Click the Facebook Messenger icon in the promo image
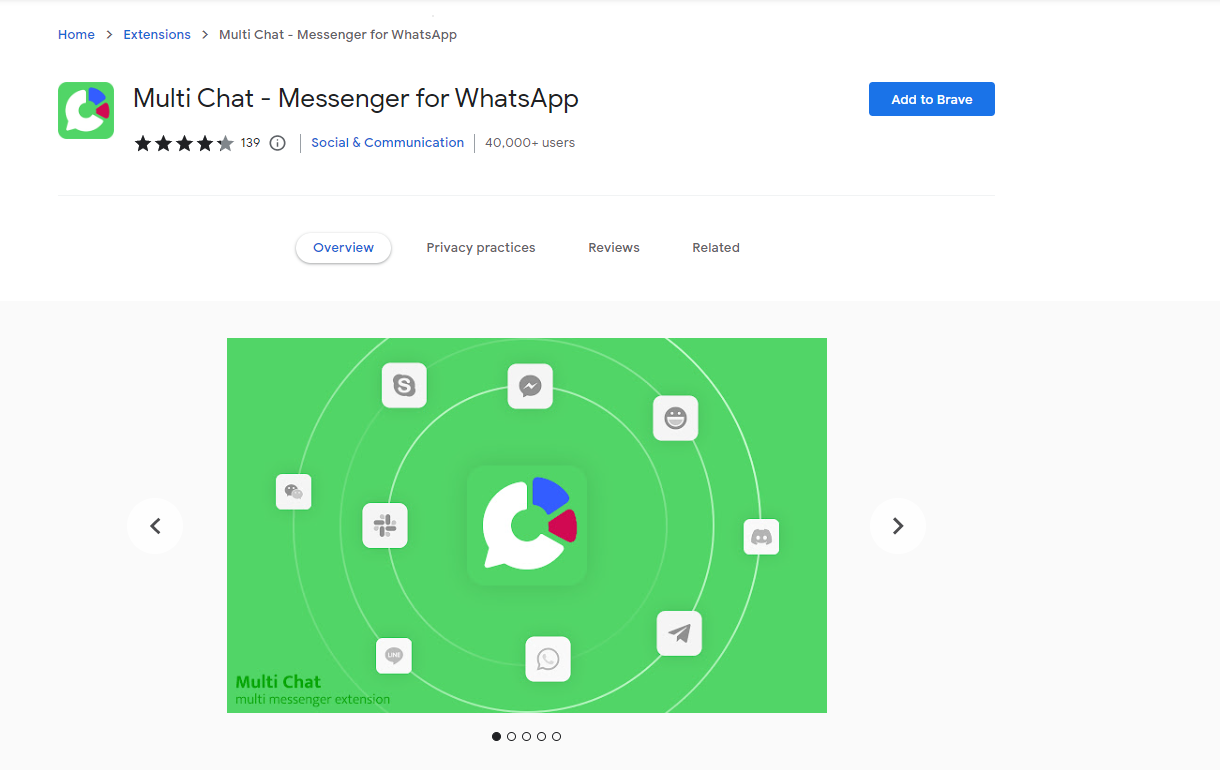The height and width of the screenshot is (770, 1220). click(530, 386)
